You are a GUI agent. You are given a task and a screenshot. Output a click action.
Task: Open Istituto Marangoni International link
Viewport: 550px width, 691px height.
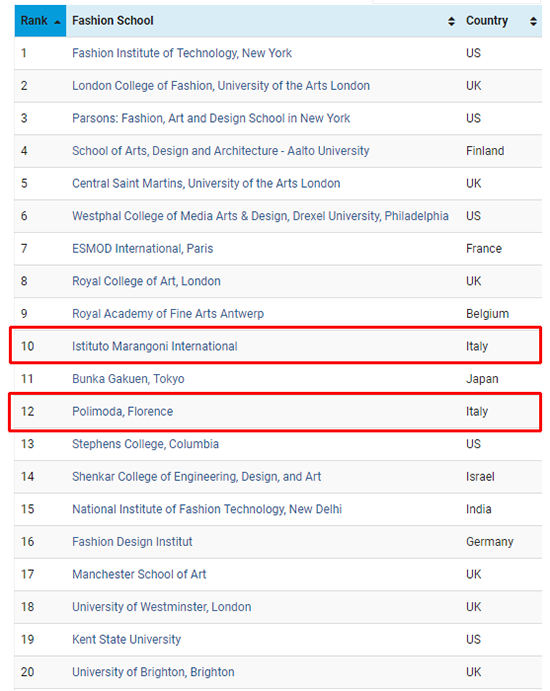click(155, 346)
